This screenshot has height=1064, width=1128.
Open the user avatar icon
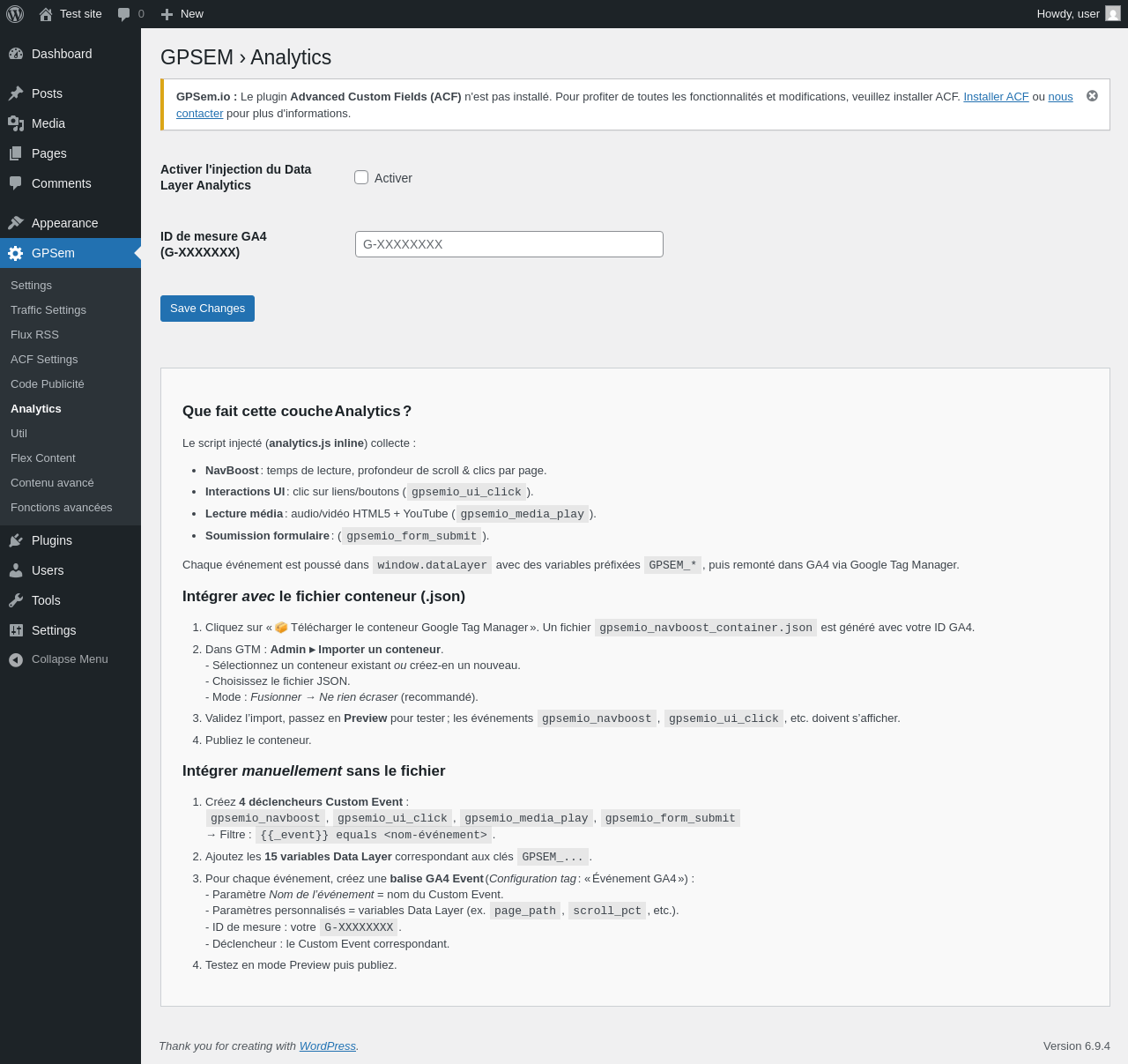tap(1113, 14)
